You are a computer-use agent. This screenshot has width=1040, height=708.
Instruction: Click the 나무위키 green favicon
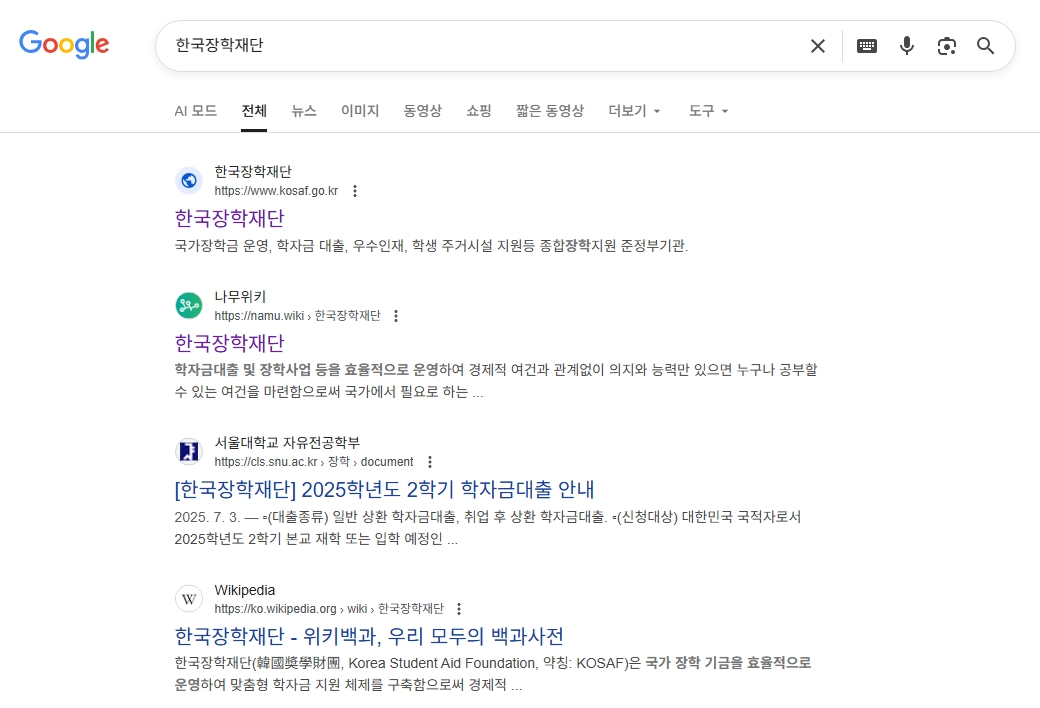[x=189, y=305]
